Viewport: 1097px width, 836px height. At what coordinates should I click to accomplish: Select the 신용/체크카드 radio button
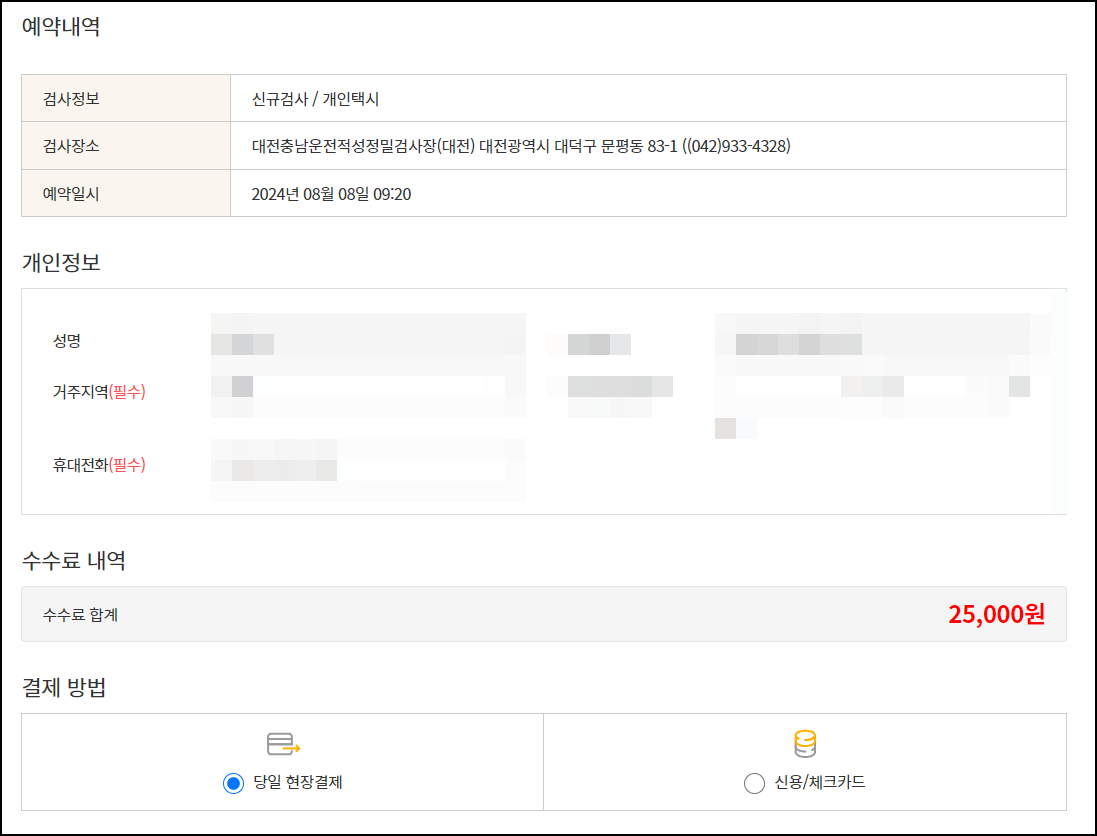(x=754, y=783)
